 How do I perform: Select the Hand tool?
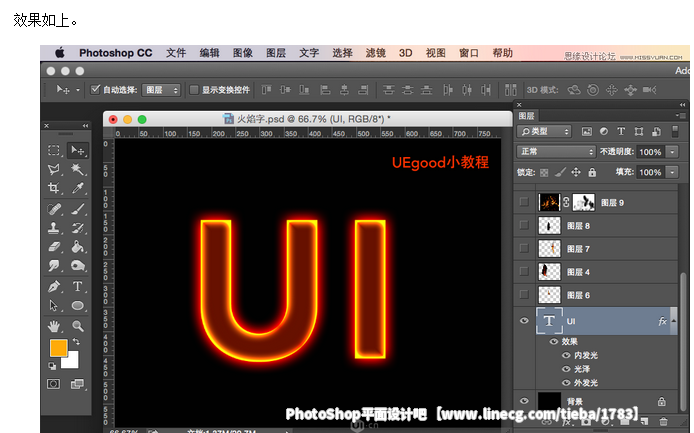tap(54, 326)
